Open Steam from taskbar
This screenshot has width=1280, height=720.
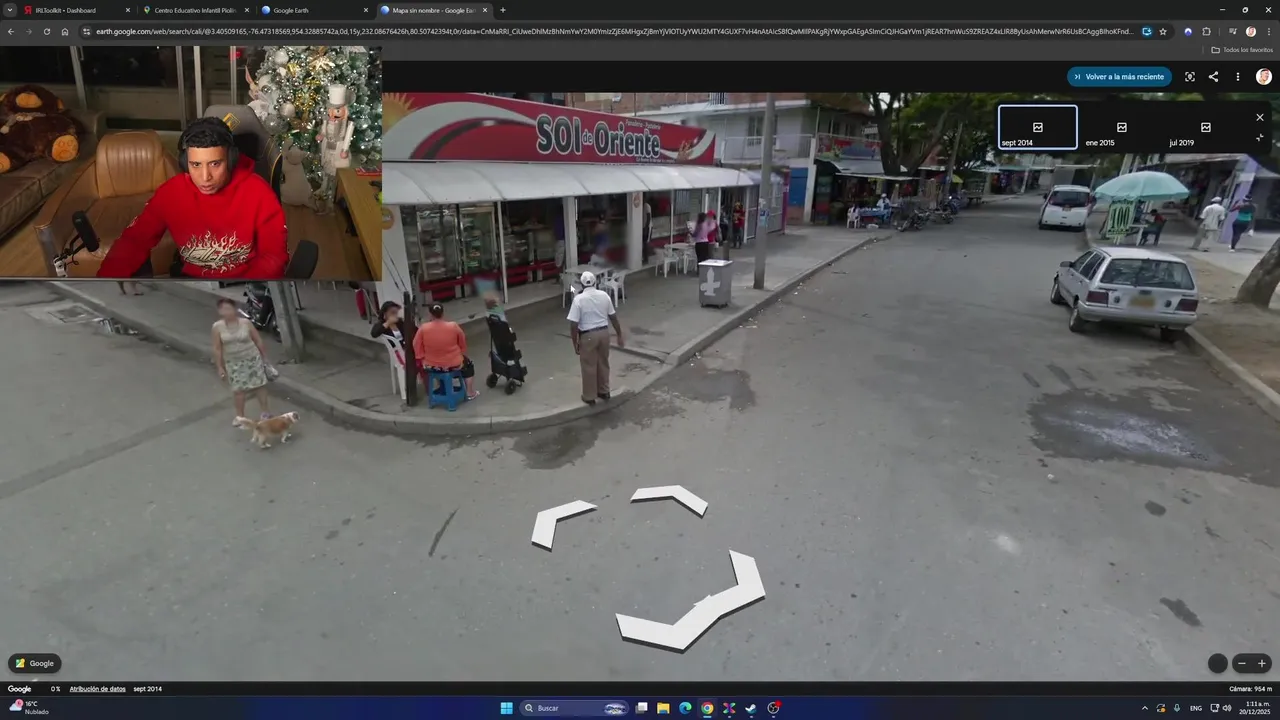coord(751,708)
